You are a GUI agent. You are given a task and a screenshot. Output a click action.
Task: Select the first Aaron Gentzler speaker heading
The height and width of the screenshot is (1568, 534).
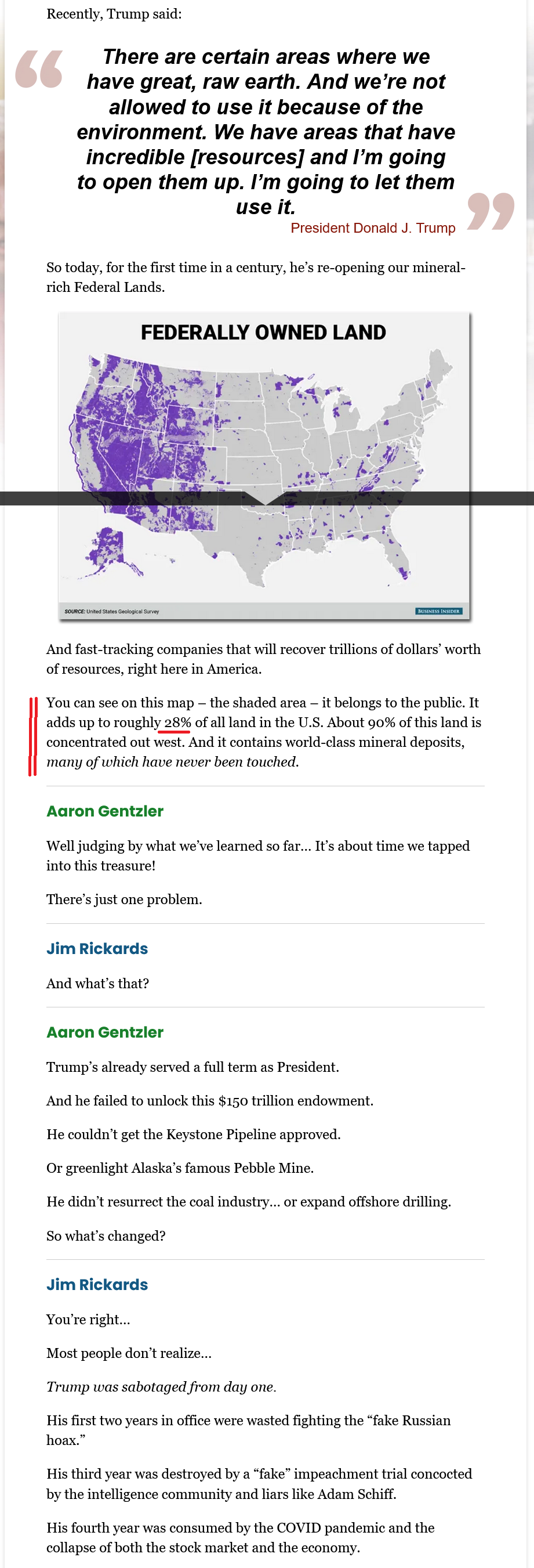point(104,811)
